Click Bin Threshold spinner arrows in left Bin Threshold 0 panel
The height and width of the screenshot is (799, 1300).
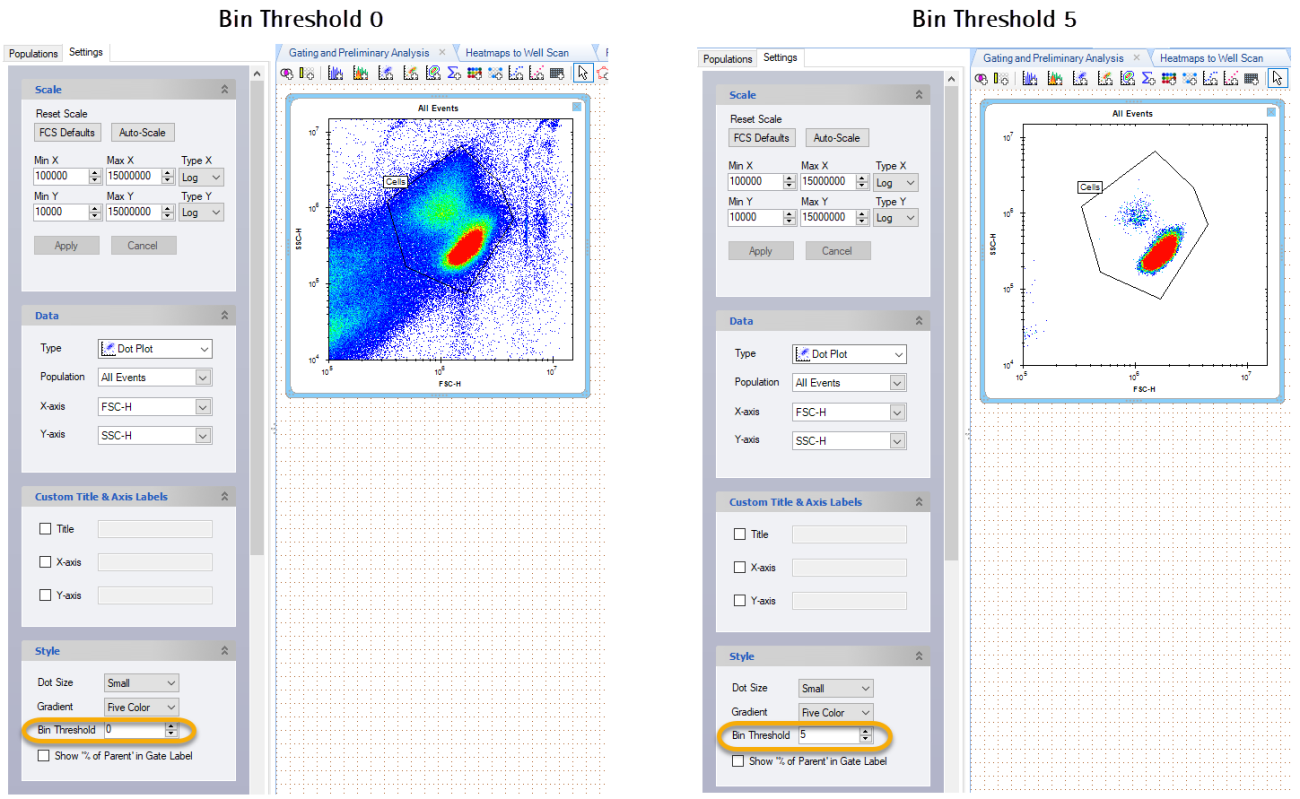(x=171, y=730)
